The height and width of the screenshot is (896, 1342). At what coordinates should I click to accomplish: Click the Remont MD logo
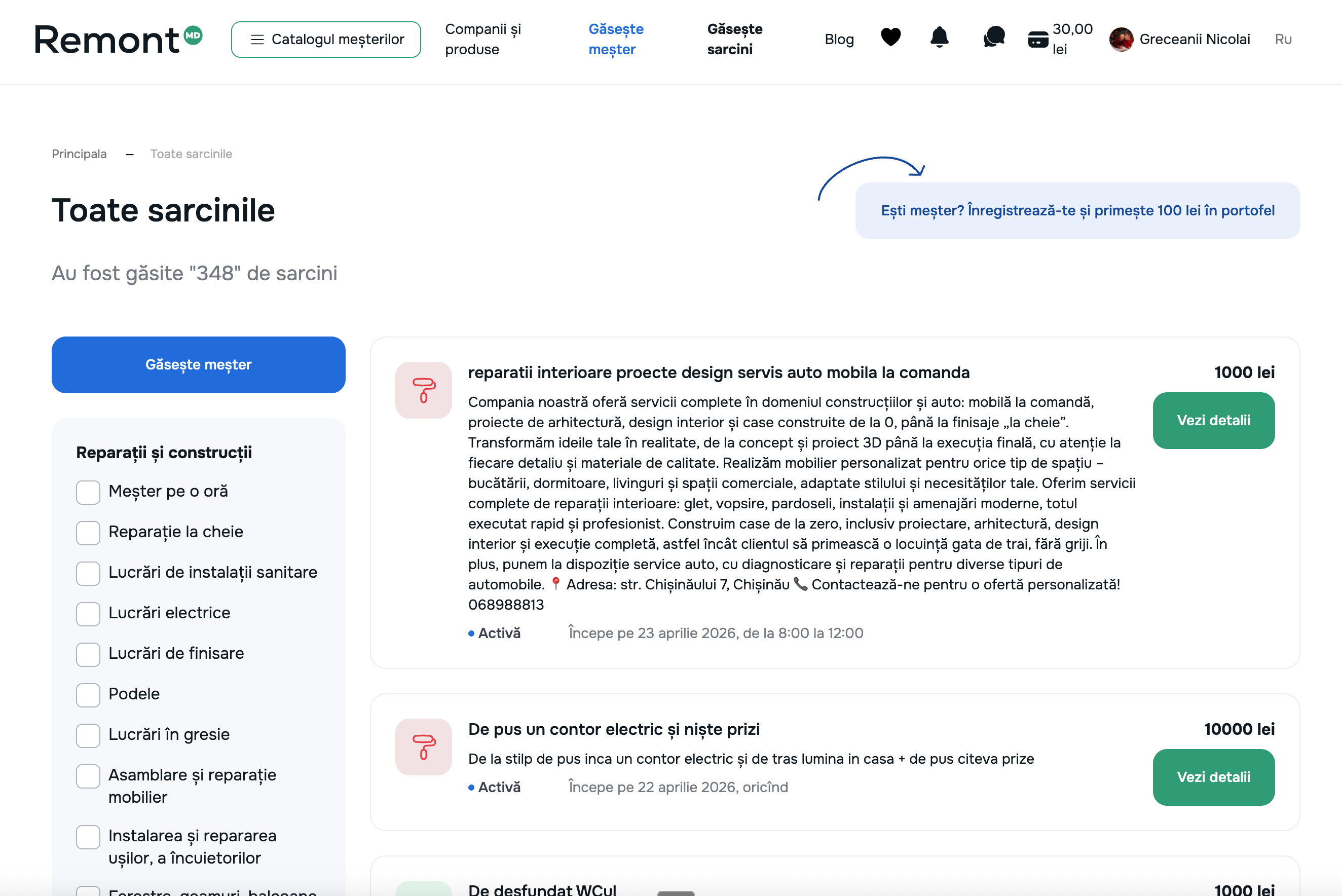coord(118,40)
